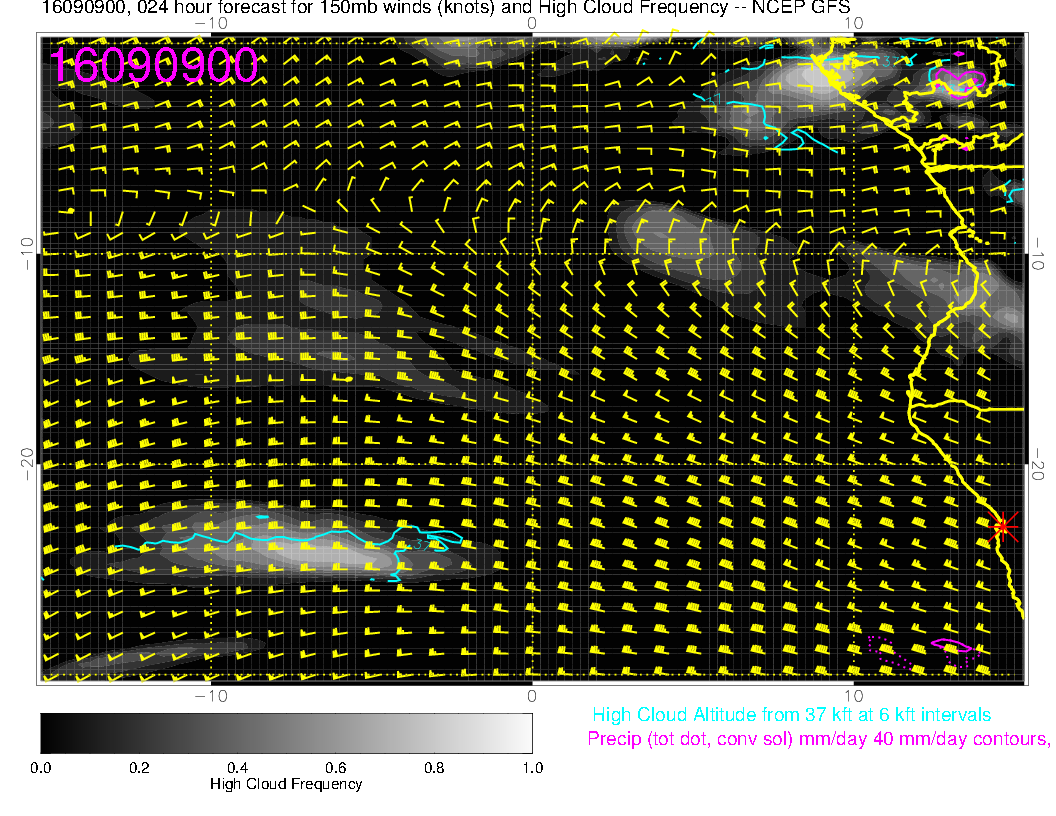Click the cyan 37 contour label on the cloud band
This screenshot has width=1056, height=816.
pyautogui.click(x=421, y=545)
